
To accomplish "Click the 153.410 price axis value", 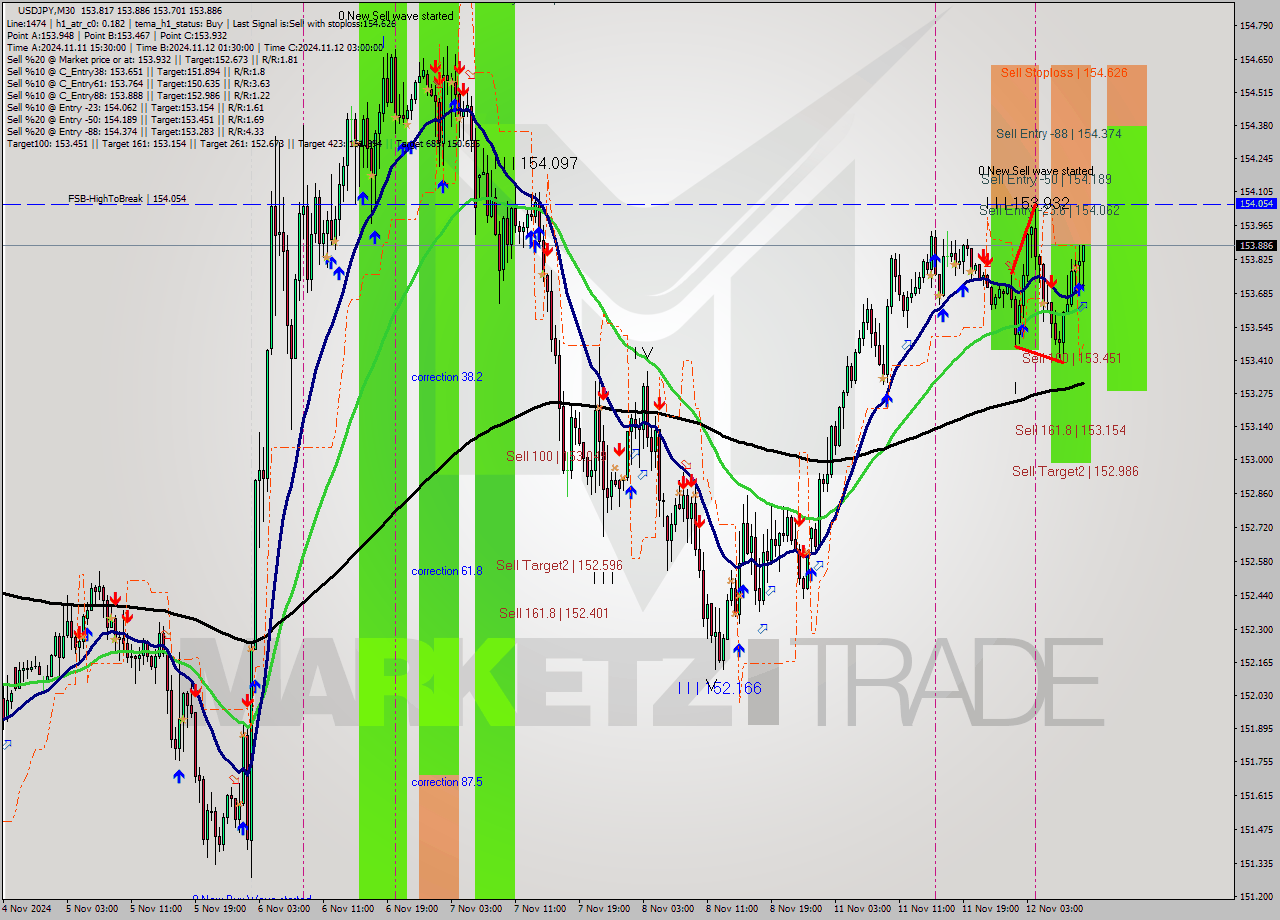I will pos(1256,360).
